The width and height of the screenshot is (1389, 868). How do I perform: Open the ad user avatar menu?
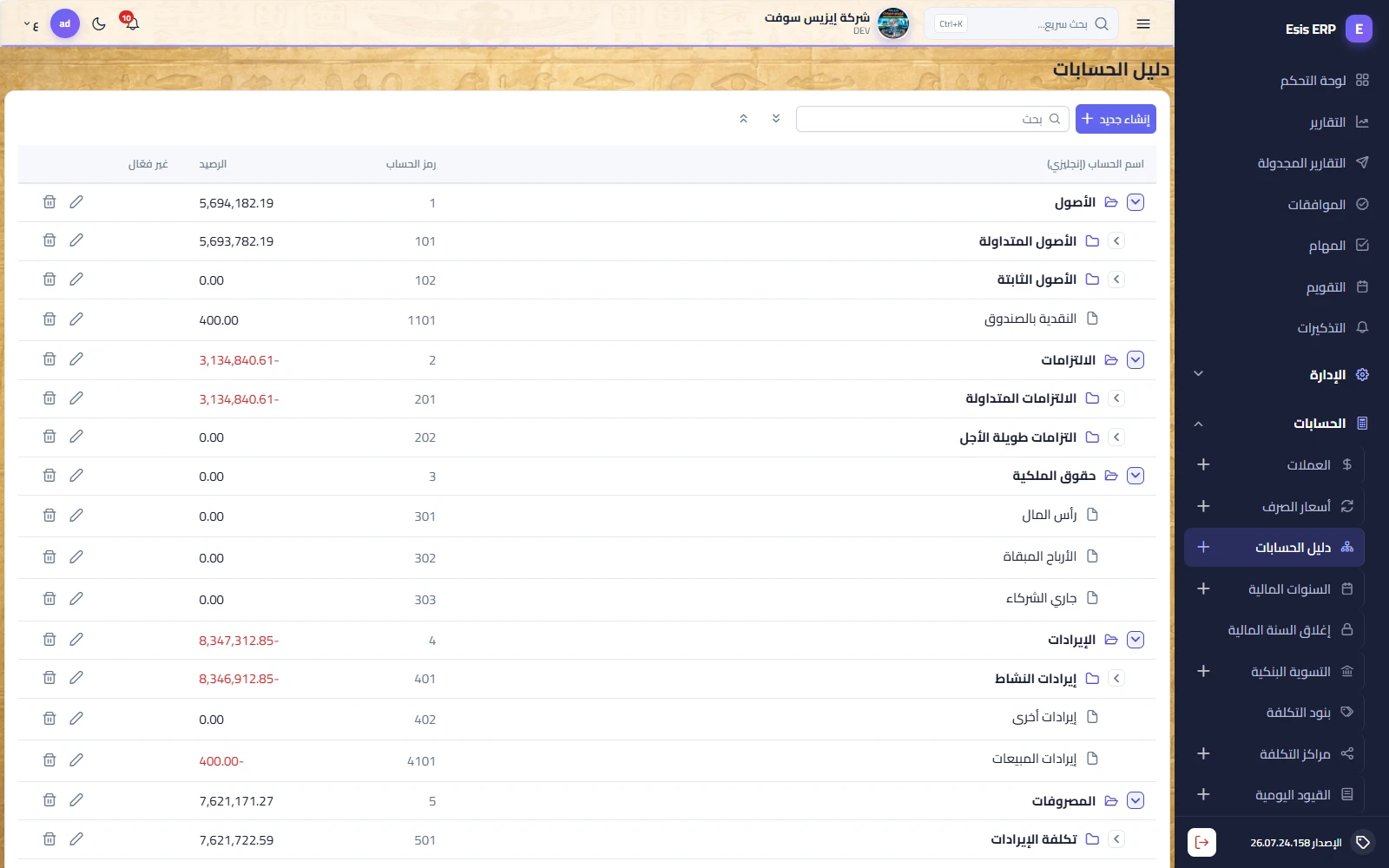pos(65,23)
